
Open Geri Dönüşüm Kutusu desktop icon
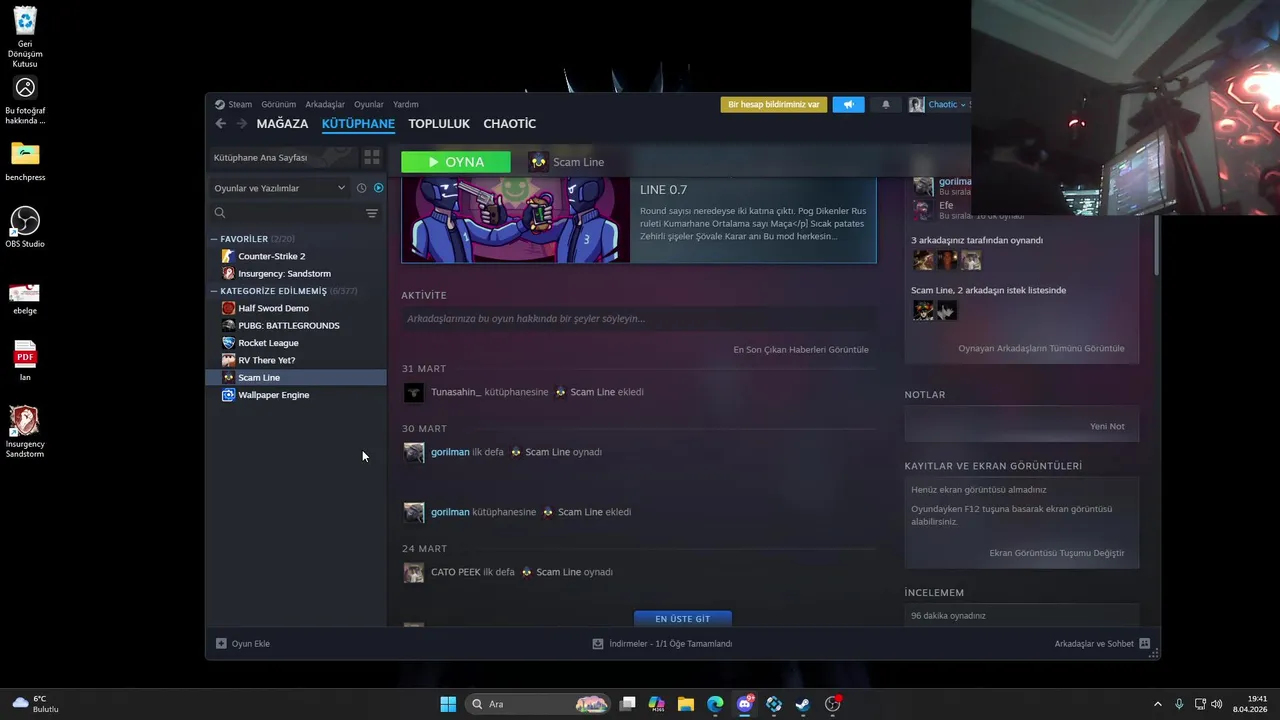point(25,38)
